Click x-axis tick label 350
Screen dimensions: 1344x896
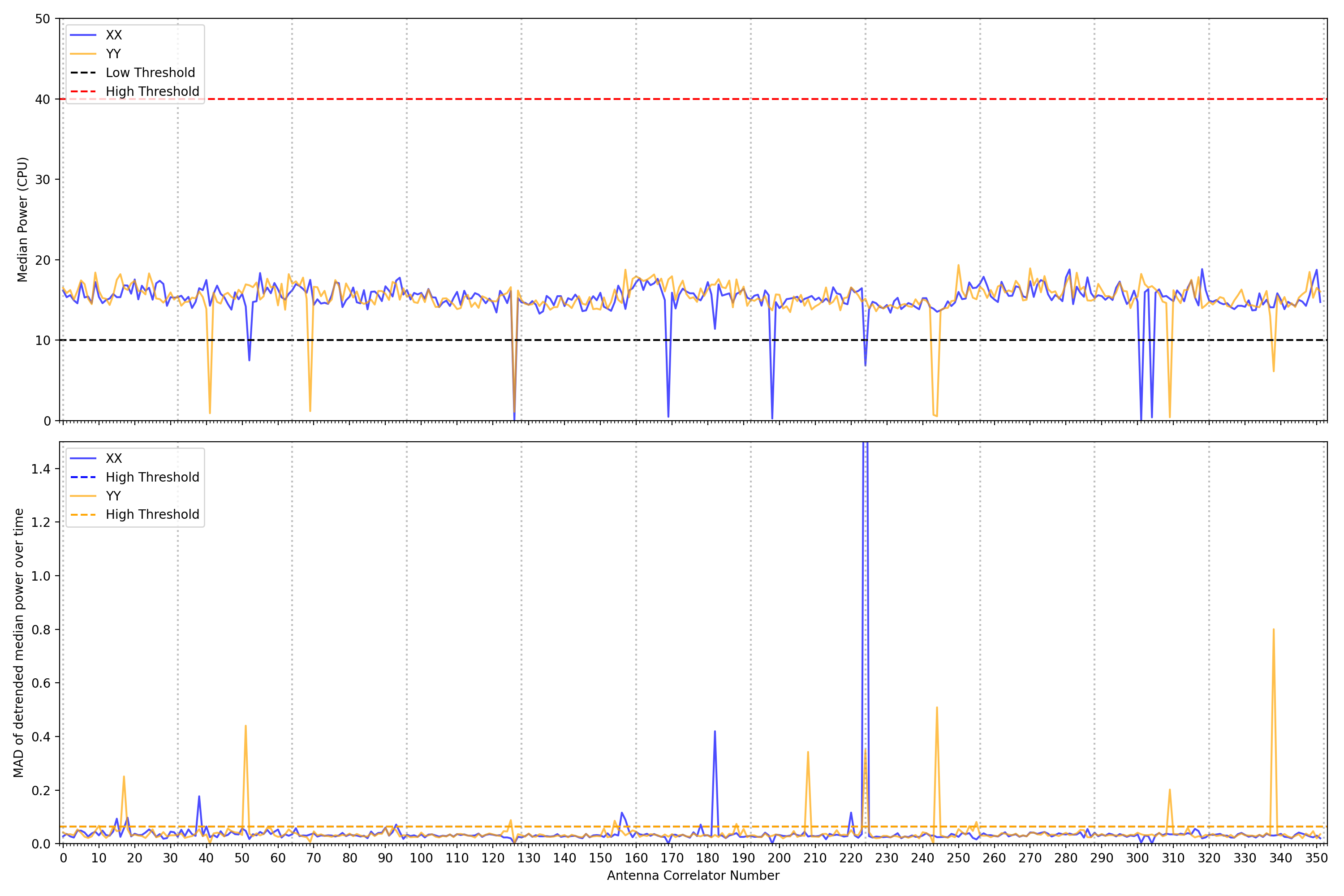coord(1316,858)
